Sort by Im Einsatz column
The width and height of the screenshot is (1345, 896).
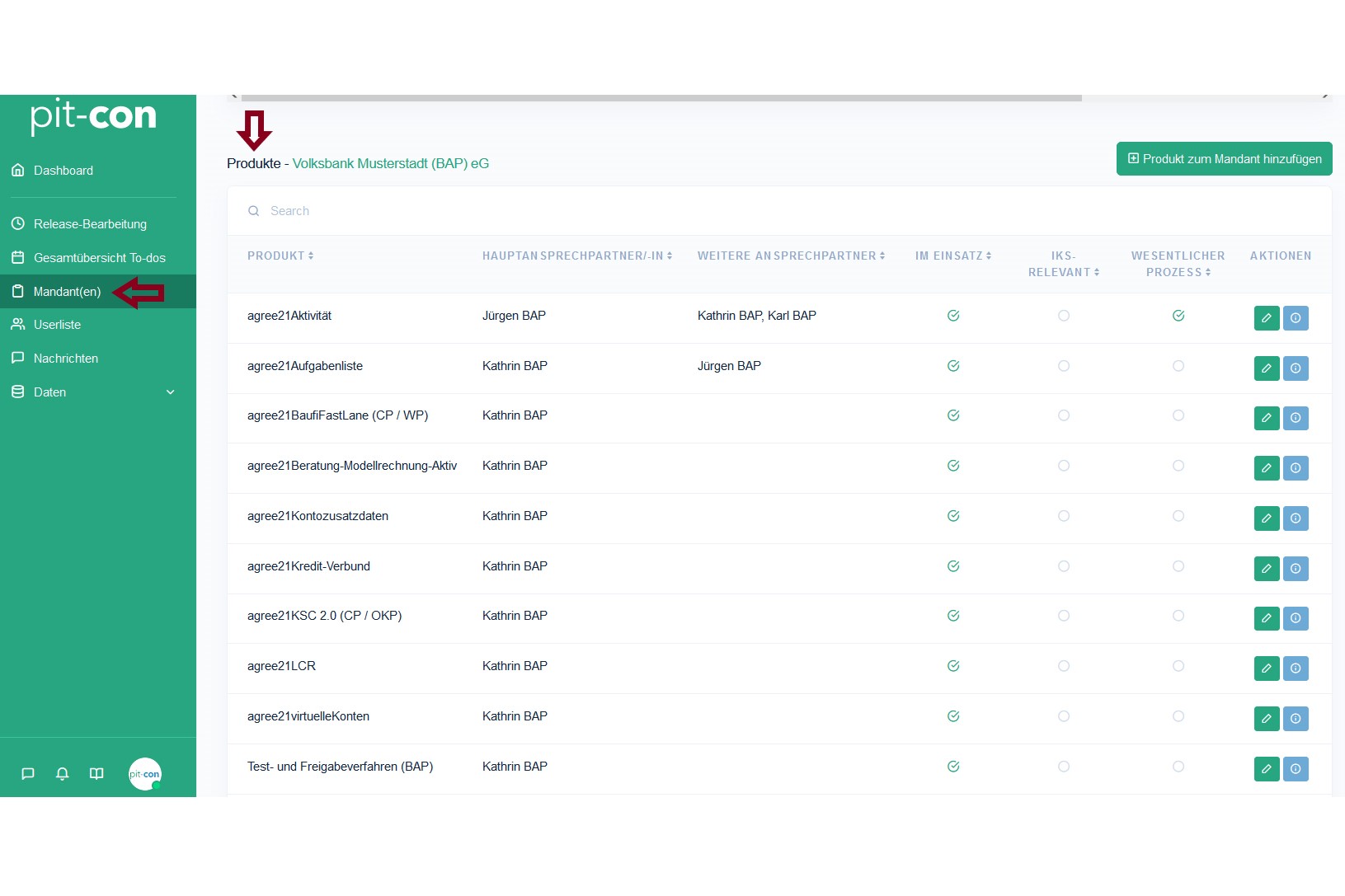pos(953,256)
